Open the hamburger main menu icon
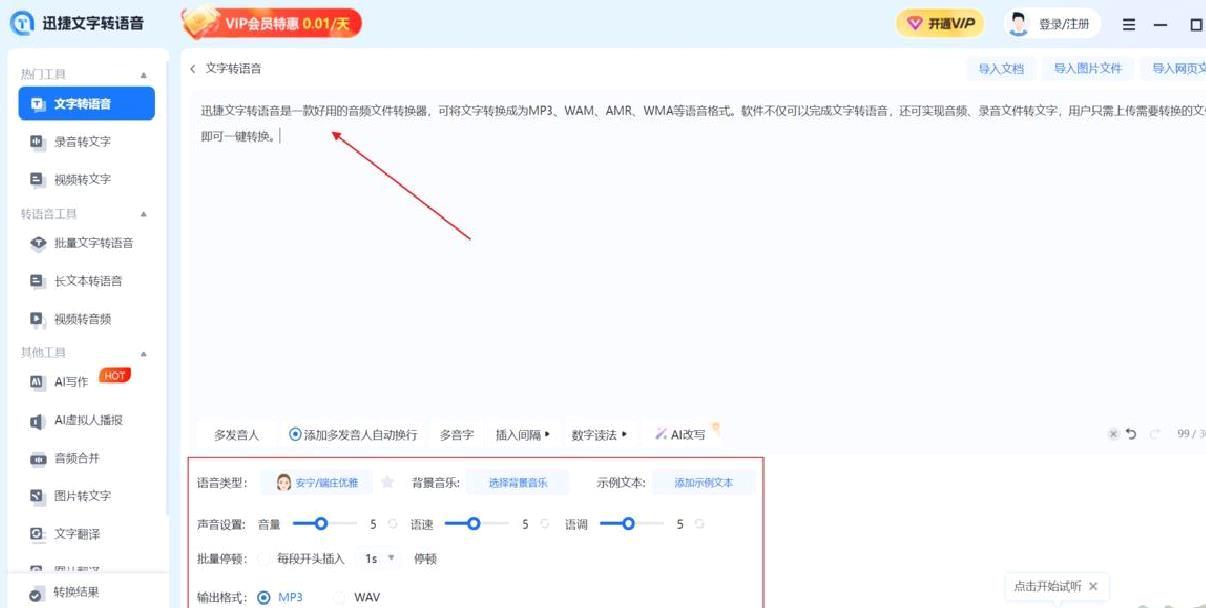This screenshot has height=608, width=1206. 1129,25
